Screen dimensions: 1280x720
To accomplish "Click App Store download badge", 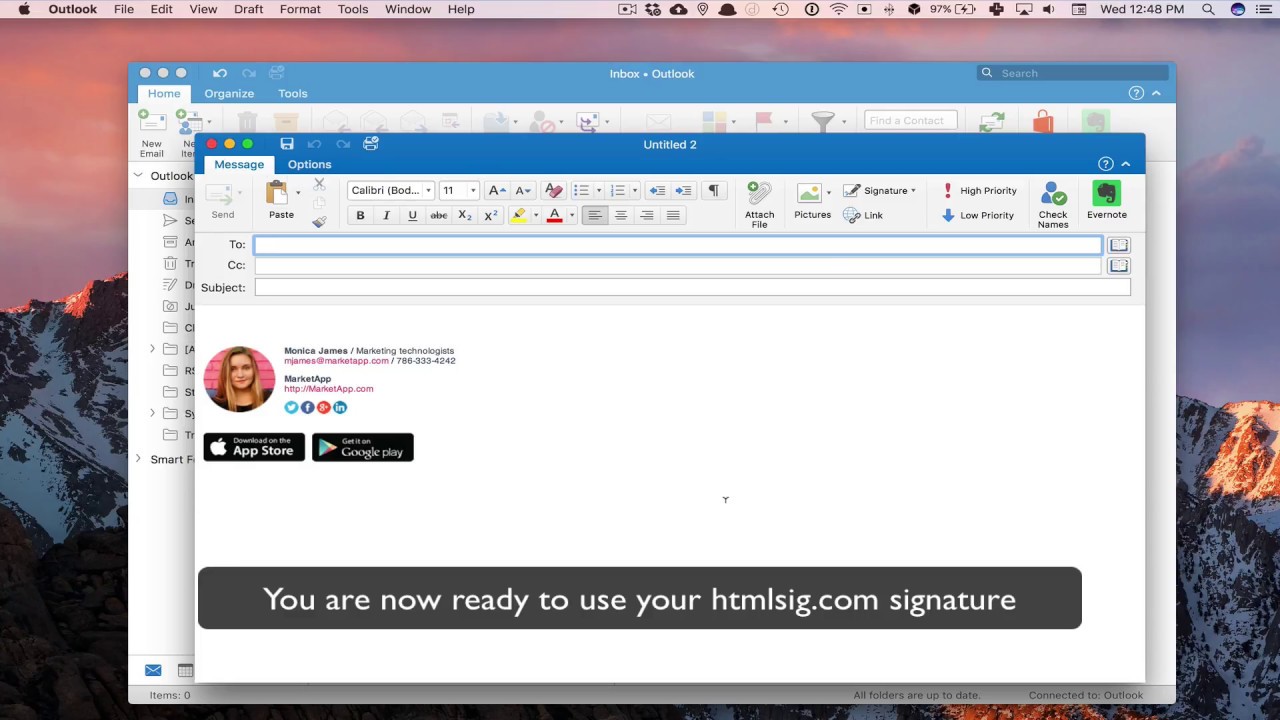I will 254,447.
